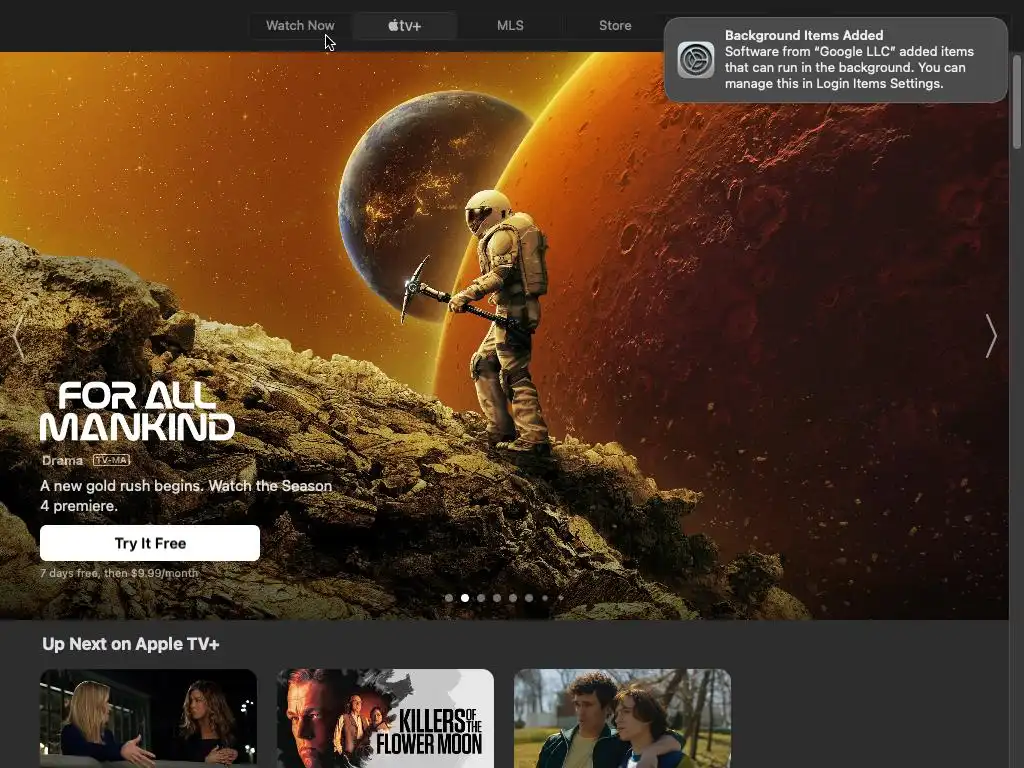Screen dimensions: 1024x768
Task: Select the first carousel page dot
Action: [449, 598]
